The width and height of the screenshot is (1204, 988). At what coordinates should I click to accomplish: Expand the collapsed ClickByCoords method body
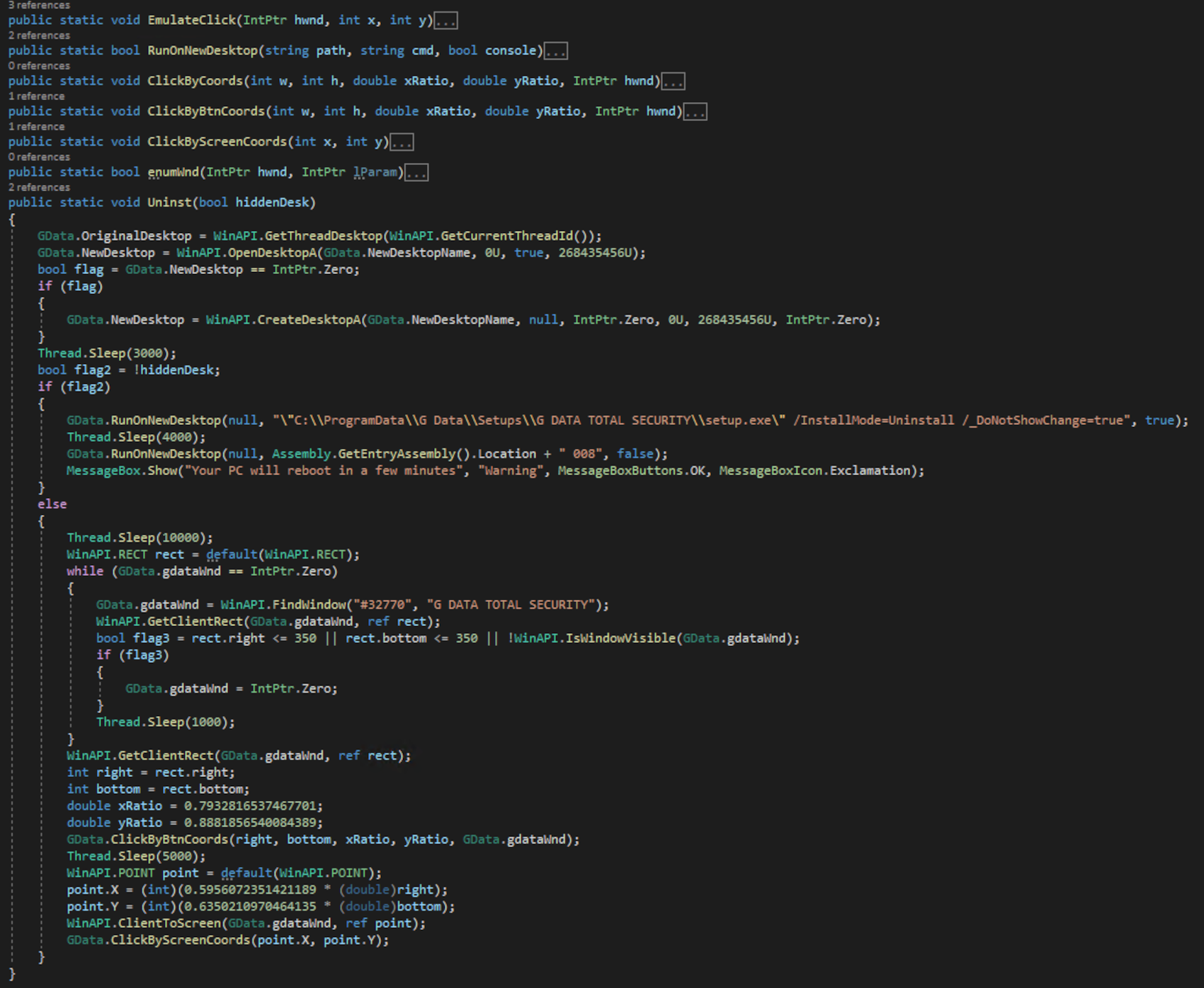pyautogui.click(x=673, y=82)
